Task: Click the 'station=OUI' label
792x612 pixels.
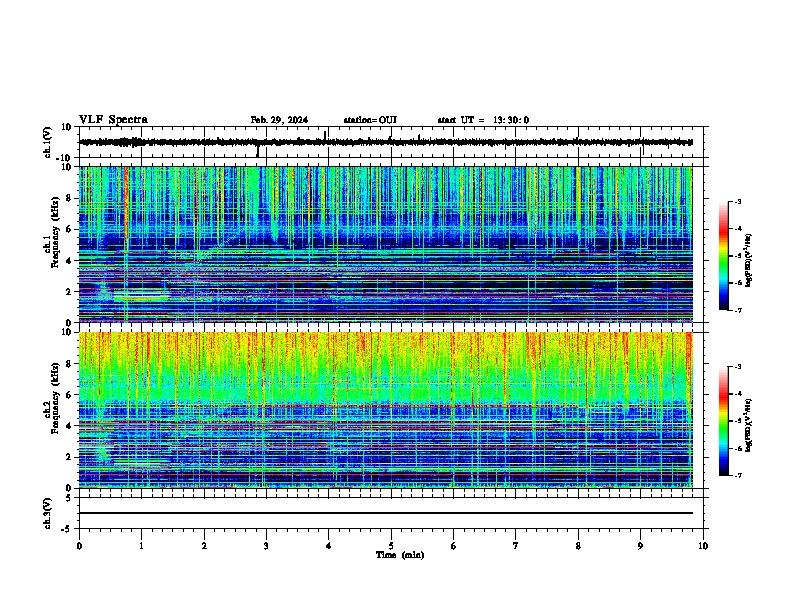Action: coord(370,120)
